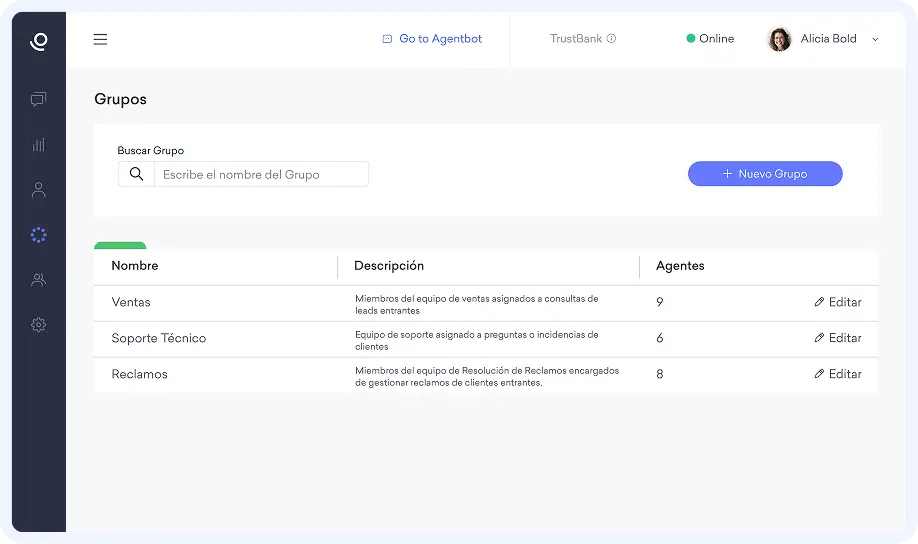Click Alicia Bold's profile avatar
The width and height of the screenshot is (918, 544).
(x=779, y=39)
